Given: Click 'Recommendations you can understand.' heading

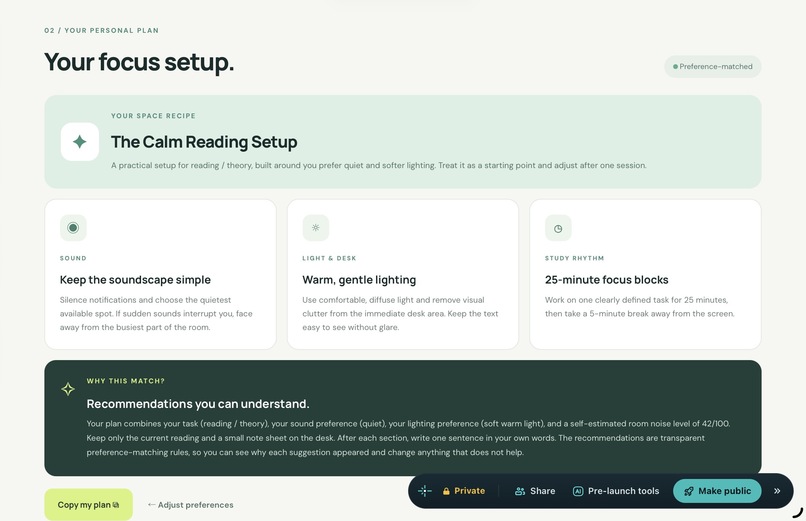Looking at the screenshot, I should point(198,404).
